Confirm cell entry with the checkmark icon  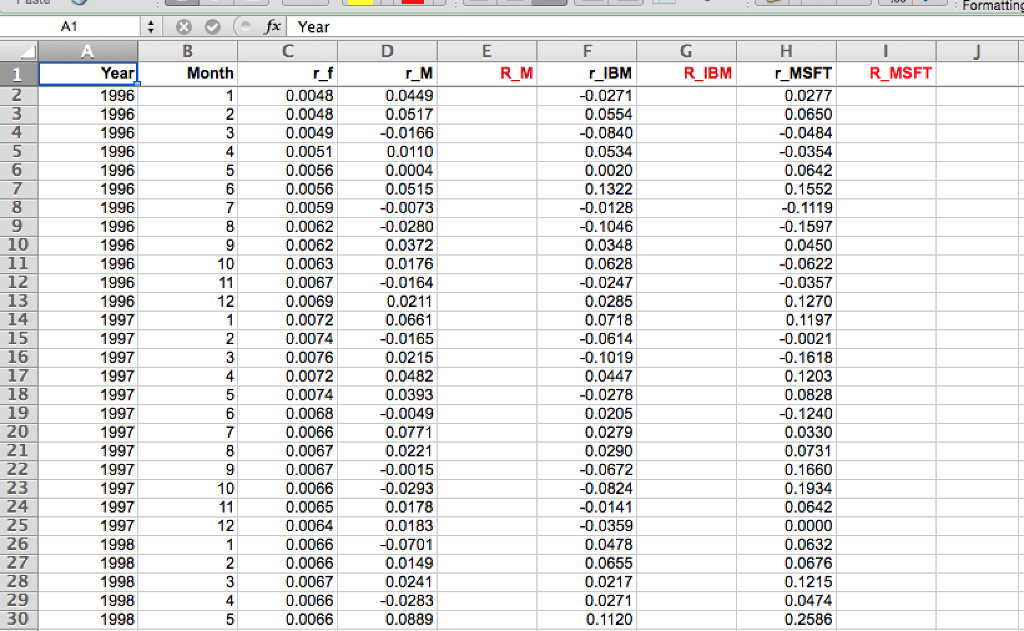[213, 27]
